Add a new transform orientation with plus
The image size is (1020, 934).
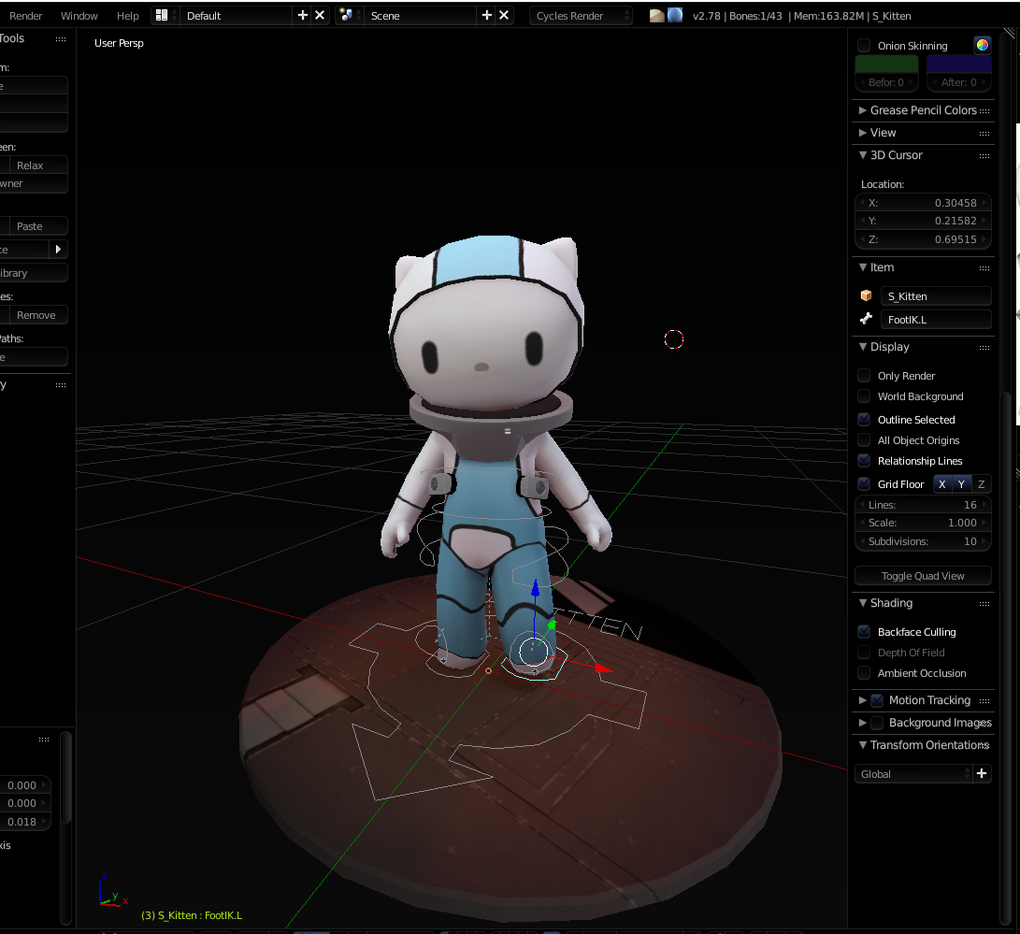[x=981, y=773]
